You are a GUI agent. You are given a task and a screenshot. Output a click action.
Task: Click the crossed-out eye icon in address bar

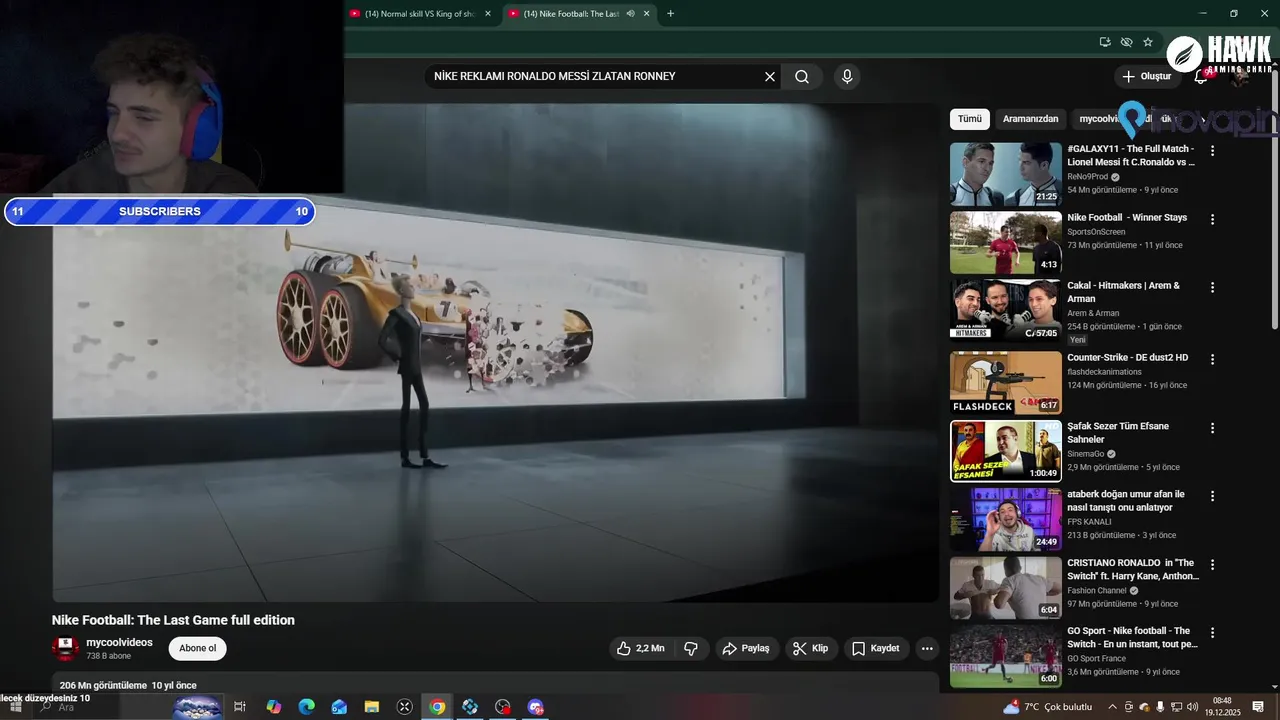tap(1127, 42)
